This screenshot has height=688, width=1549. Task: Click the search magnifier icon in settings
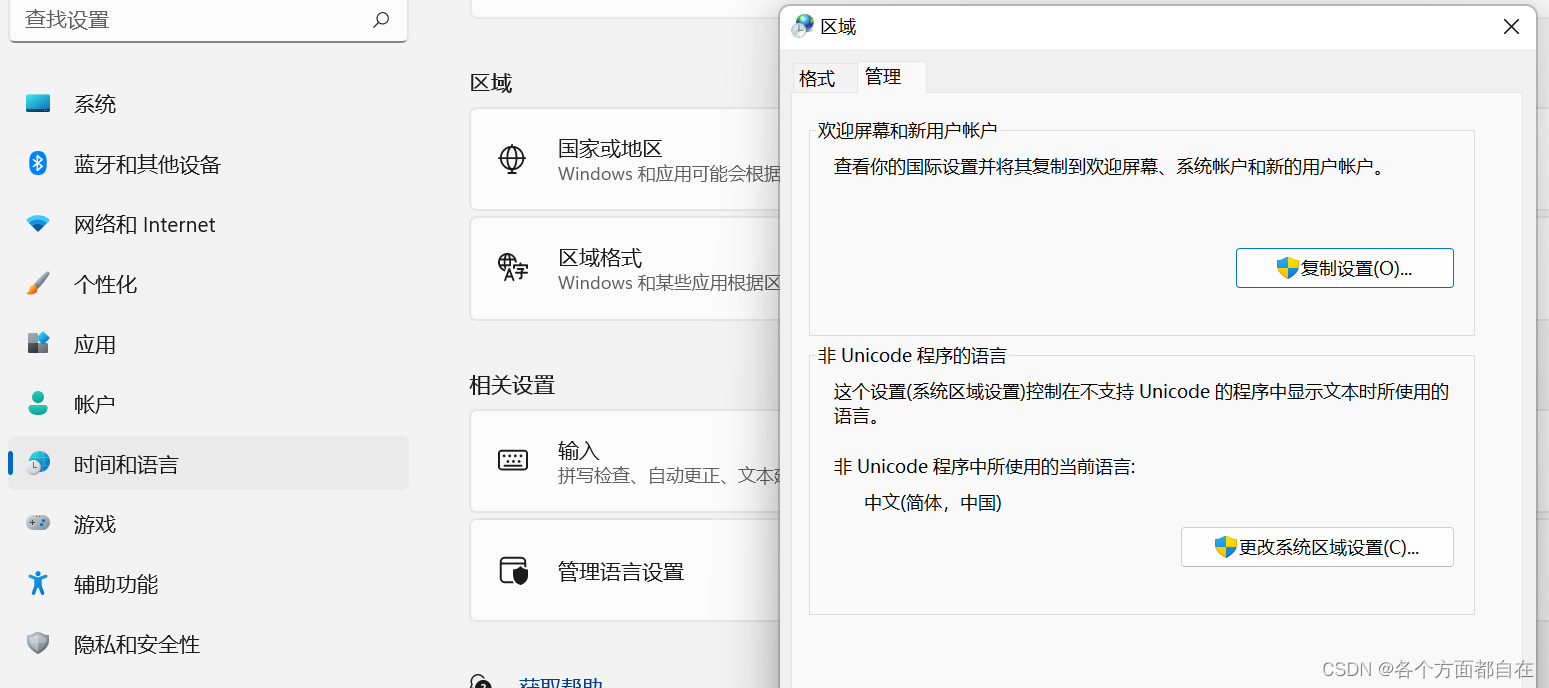(x=381, y=19)
